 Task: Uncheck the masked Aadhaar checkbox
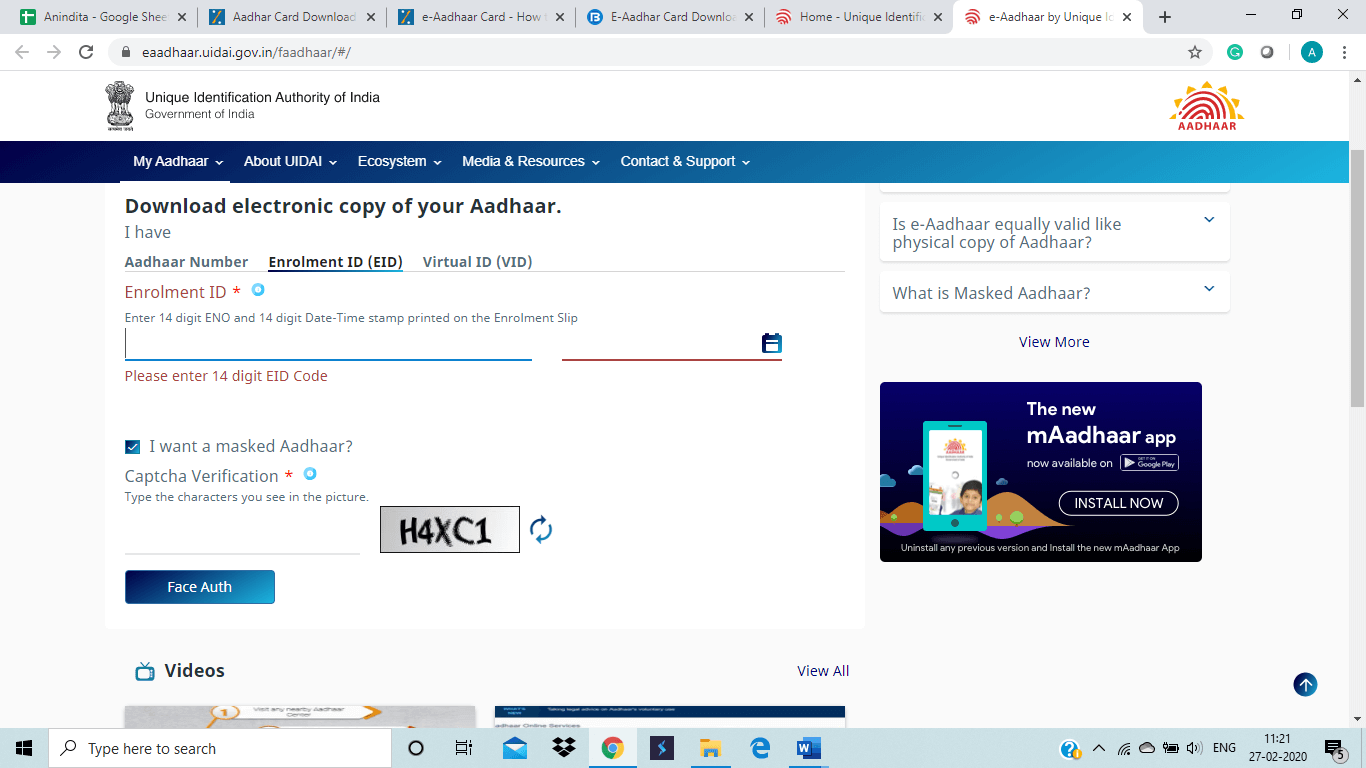point(133,447)
